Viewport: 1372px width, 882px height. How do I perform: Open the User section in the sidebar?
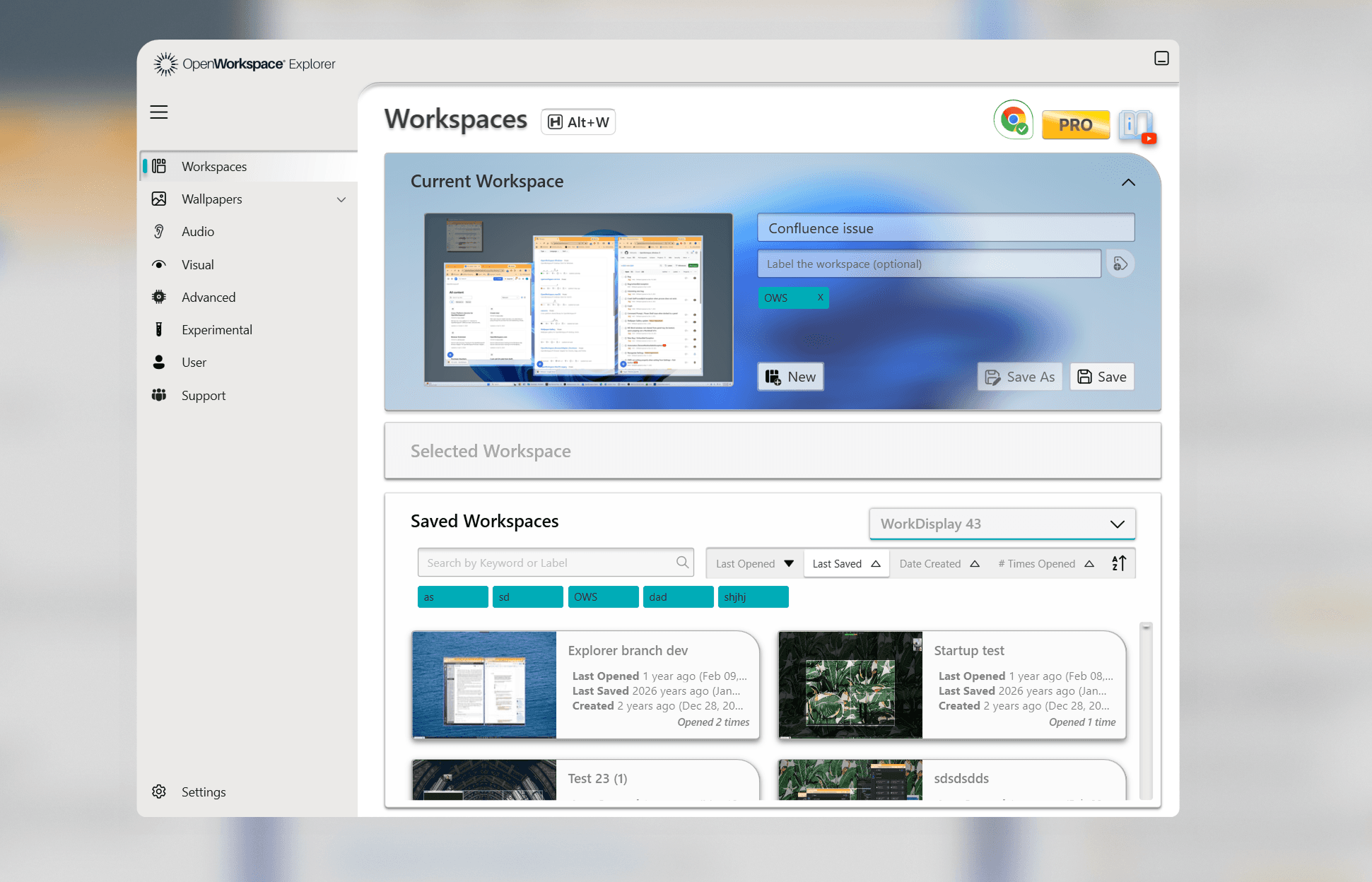click(193, 362)
